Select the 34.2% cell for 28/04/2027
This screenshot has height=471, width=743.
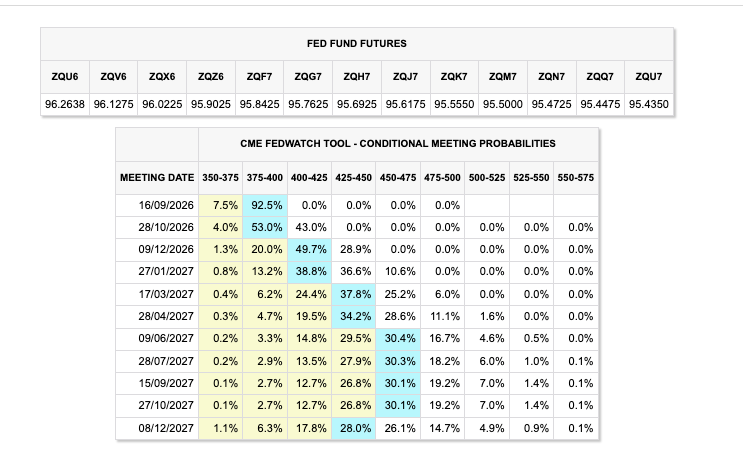coord(353,317)
